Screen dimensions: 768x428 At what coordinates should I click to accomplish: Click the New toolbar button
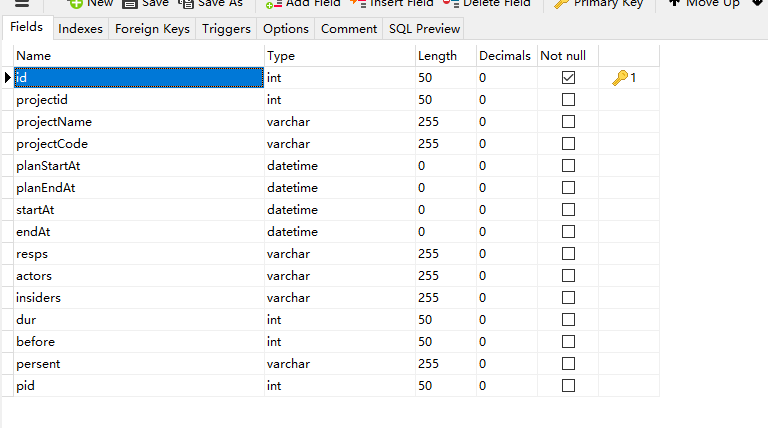91,3
